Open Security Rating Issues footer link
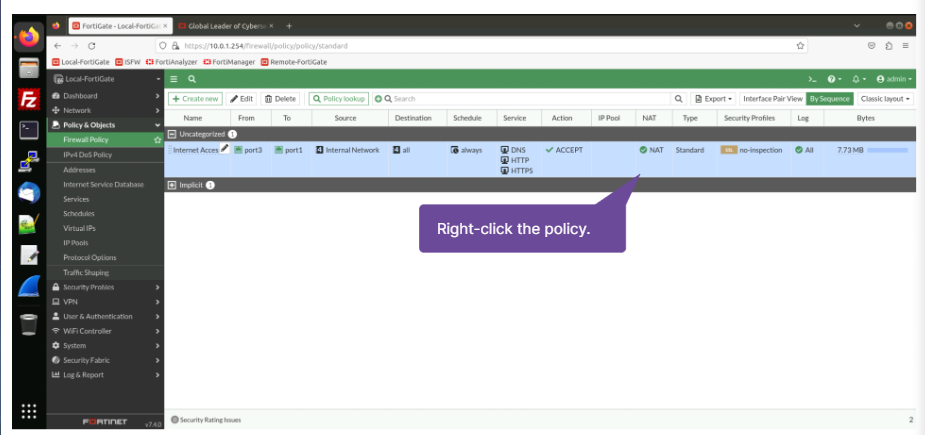The image size is (925, 435). 206,420
